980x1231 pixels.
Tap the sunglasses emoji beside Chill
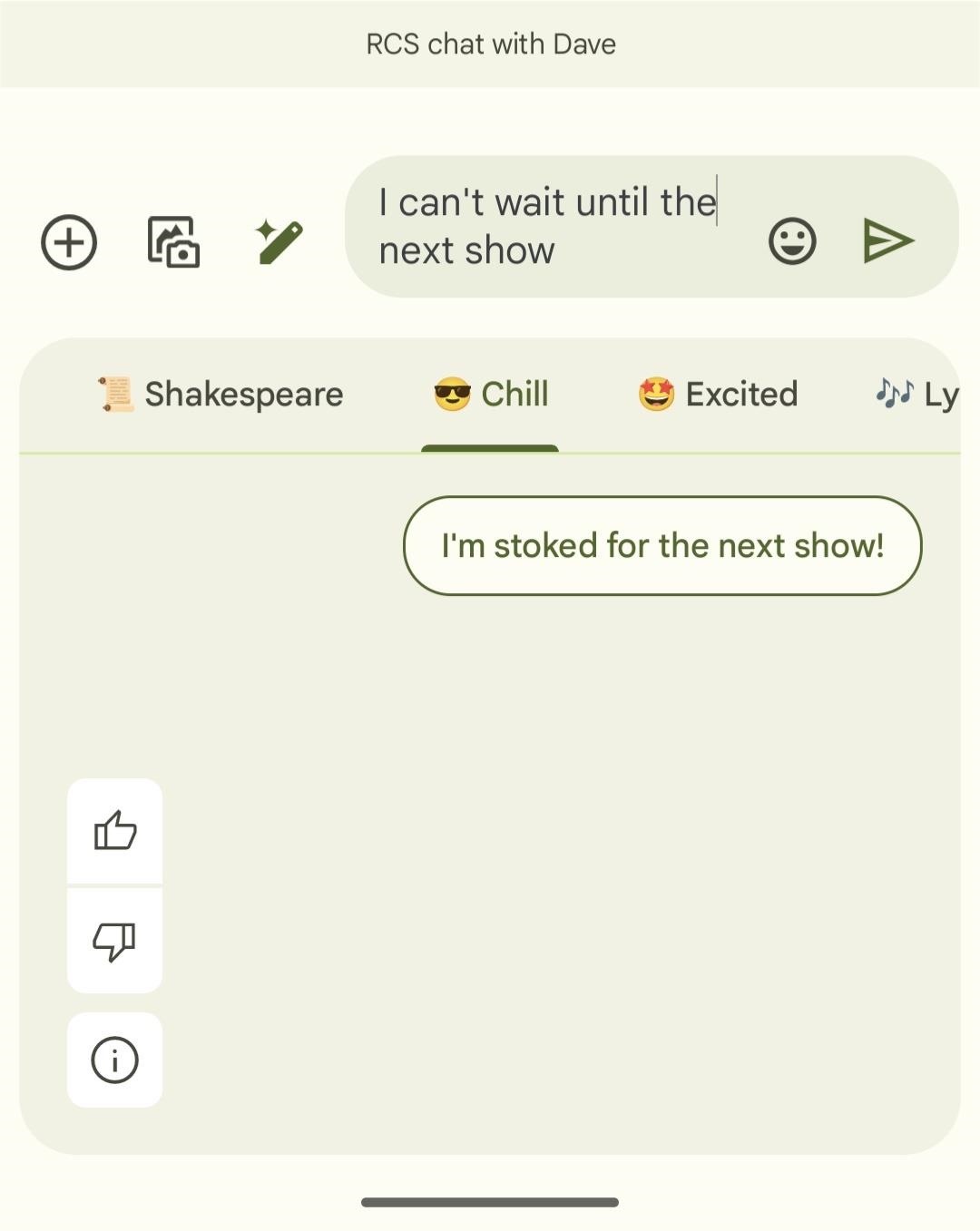click(452, 395)
